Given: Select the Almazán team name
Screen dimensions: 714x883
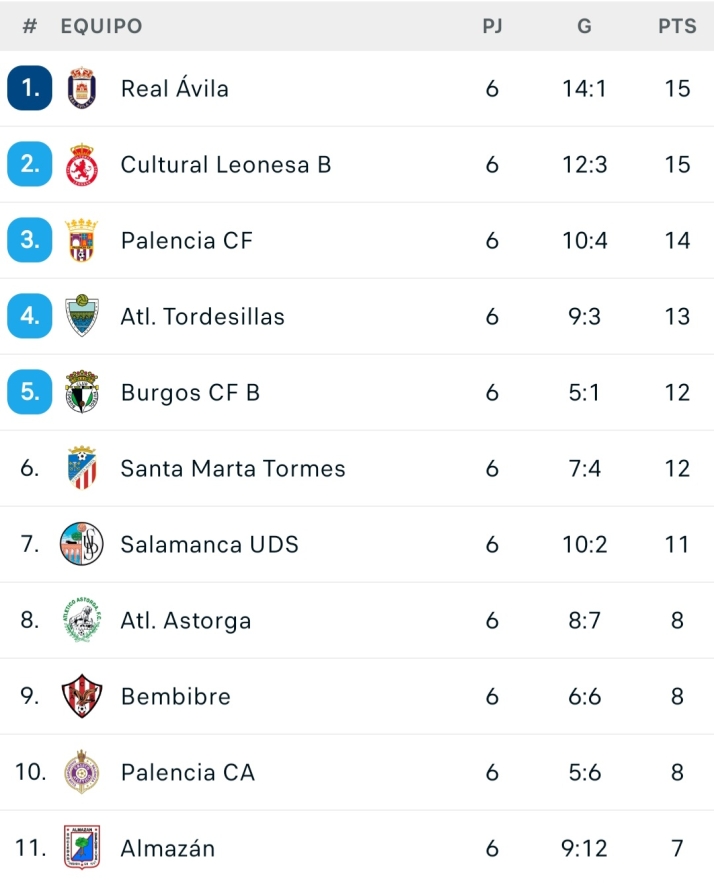Looking at the screenshot, I should click(167, 848).
